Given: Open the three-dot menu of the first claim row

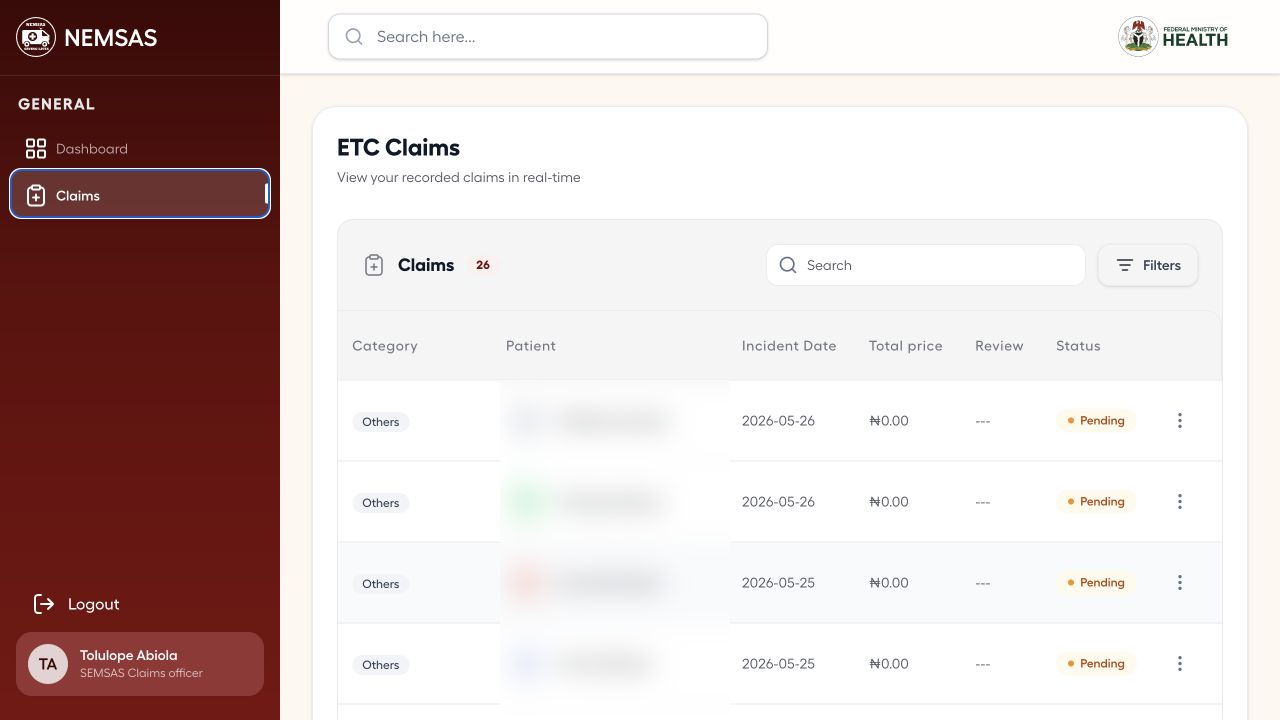Looking at the screenshot, I should [x=1180, y=421].
